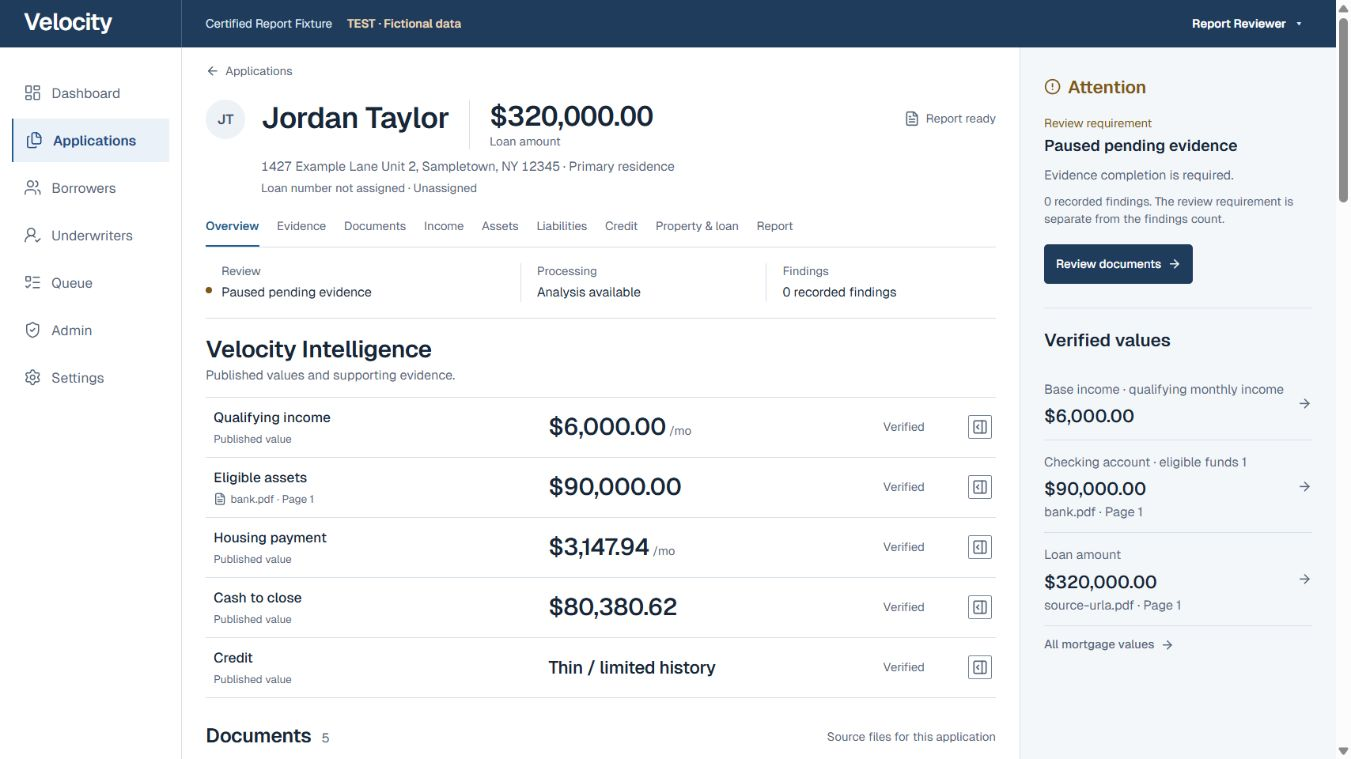1351x759 pixels.
Task: Follow the All mortgage values link
Action: point(1108,645)
